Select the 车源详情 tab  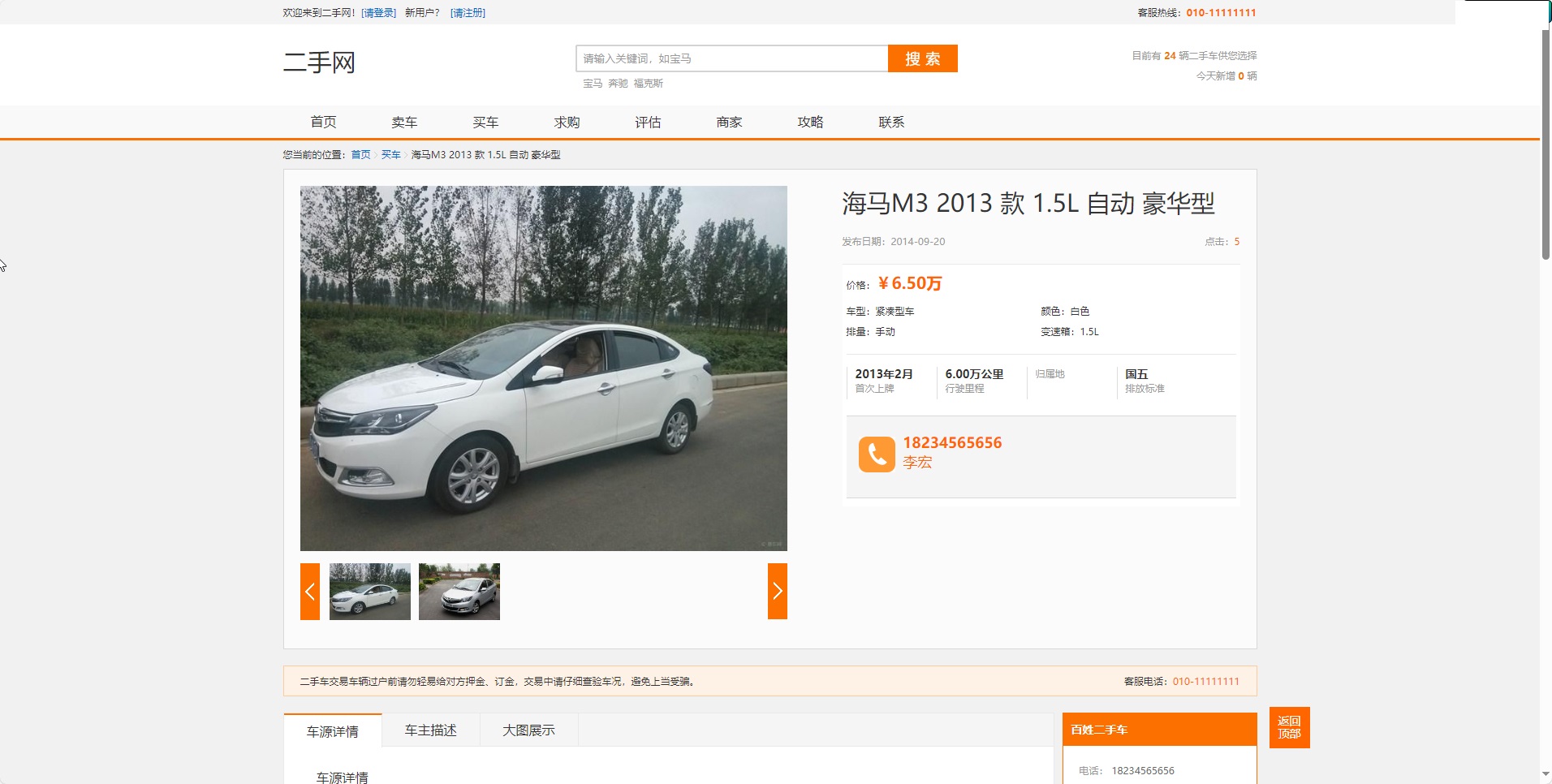[x=333, y=731]
